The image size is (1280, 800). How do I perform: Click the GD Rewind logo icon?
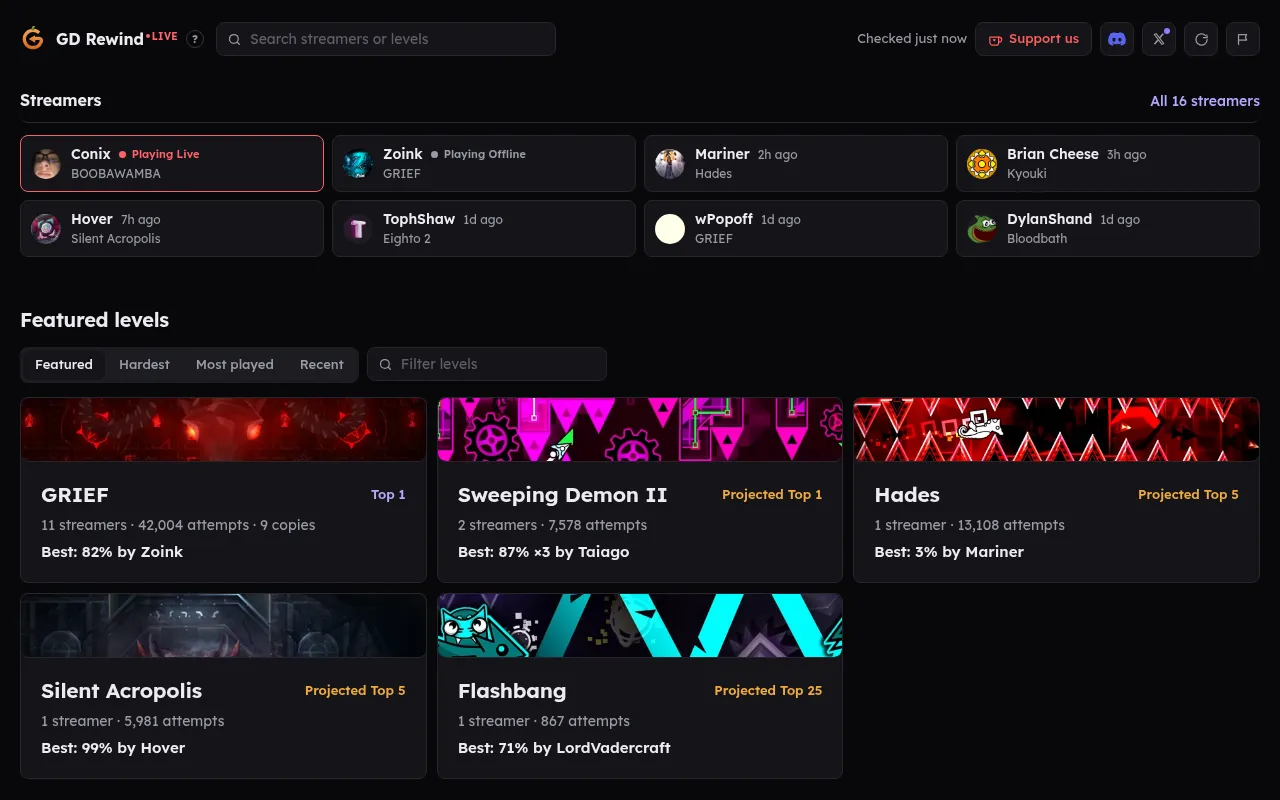[x=33, y=39]
